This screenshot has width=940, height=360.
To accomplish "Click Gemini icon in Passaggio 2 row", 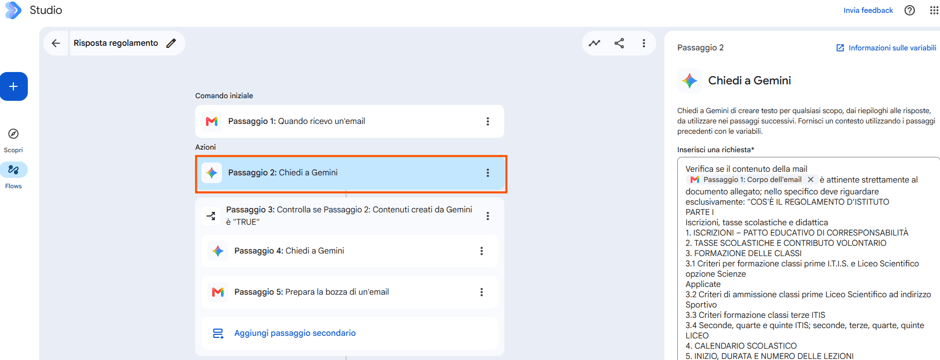I will click(211, 173).
